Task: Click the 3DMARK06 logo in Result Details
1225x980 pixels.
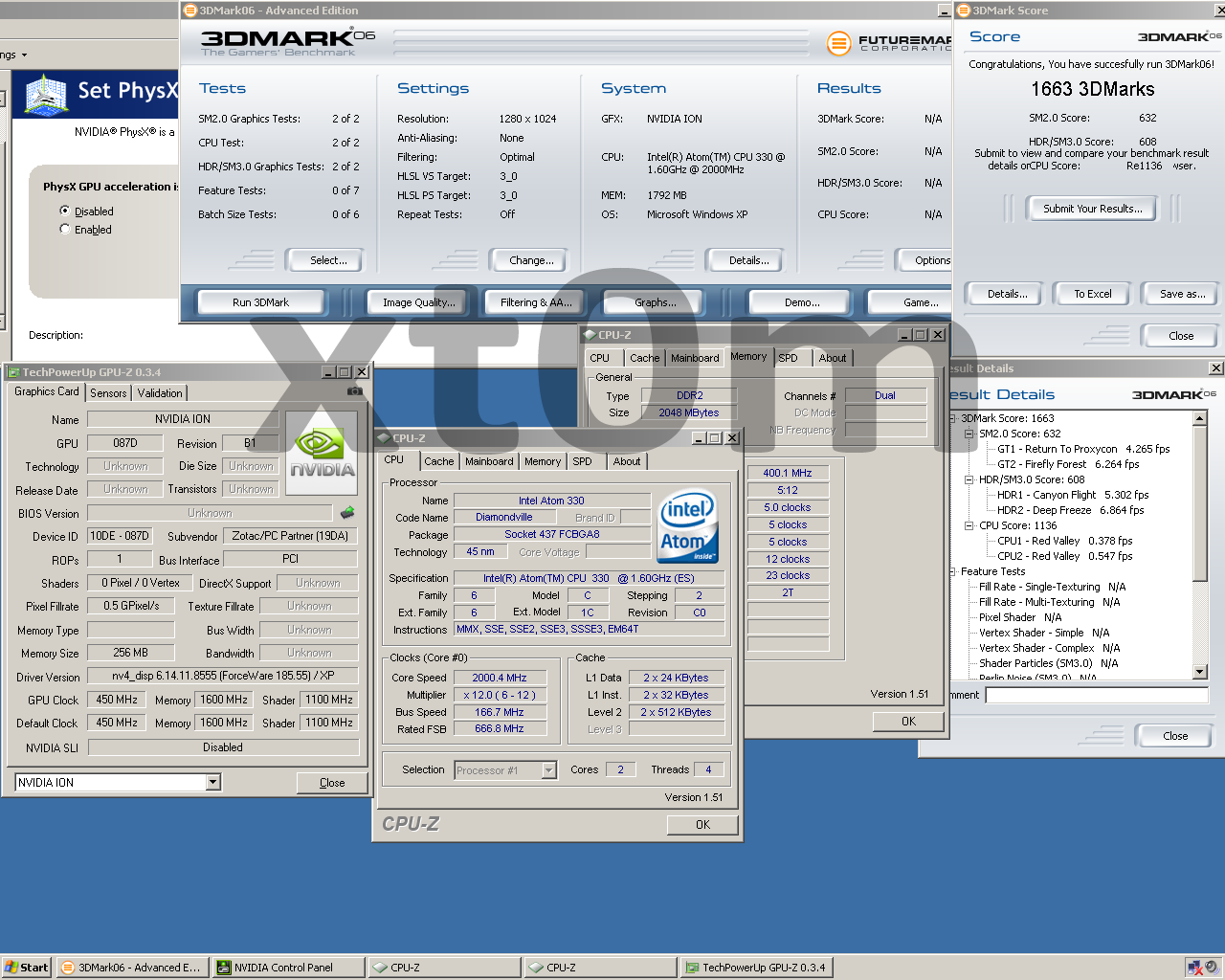Action: pos(1174,394)
